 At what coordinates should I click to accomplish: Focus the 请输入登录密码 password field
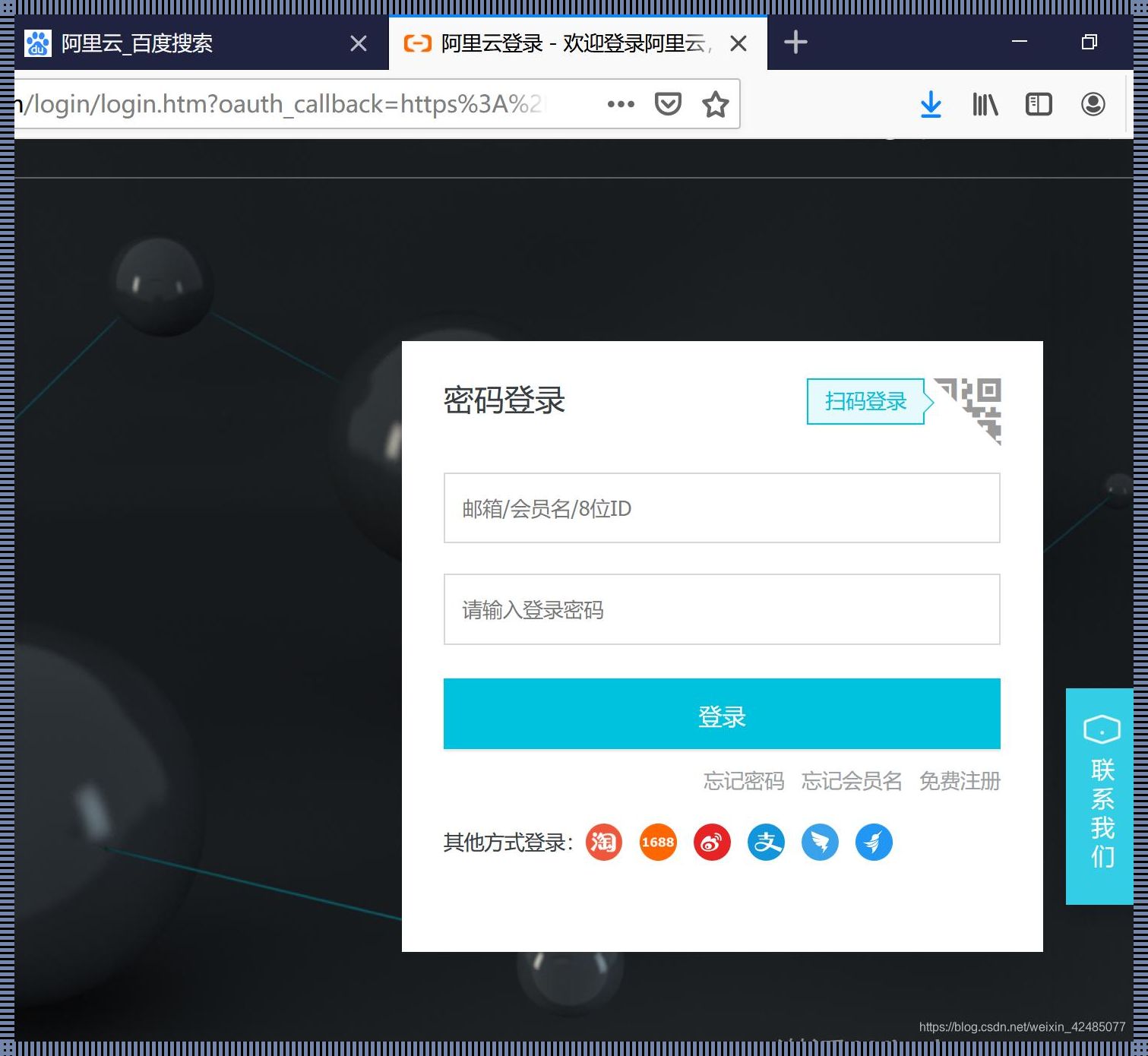(x=722, y=609)
